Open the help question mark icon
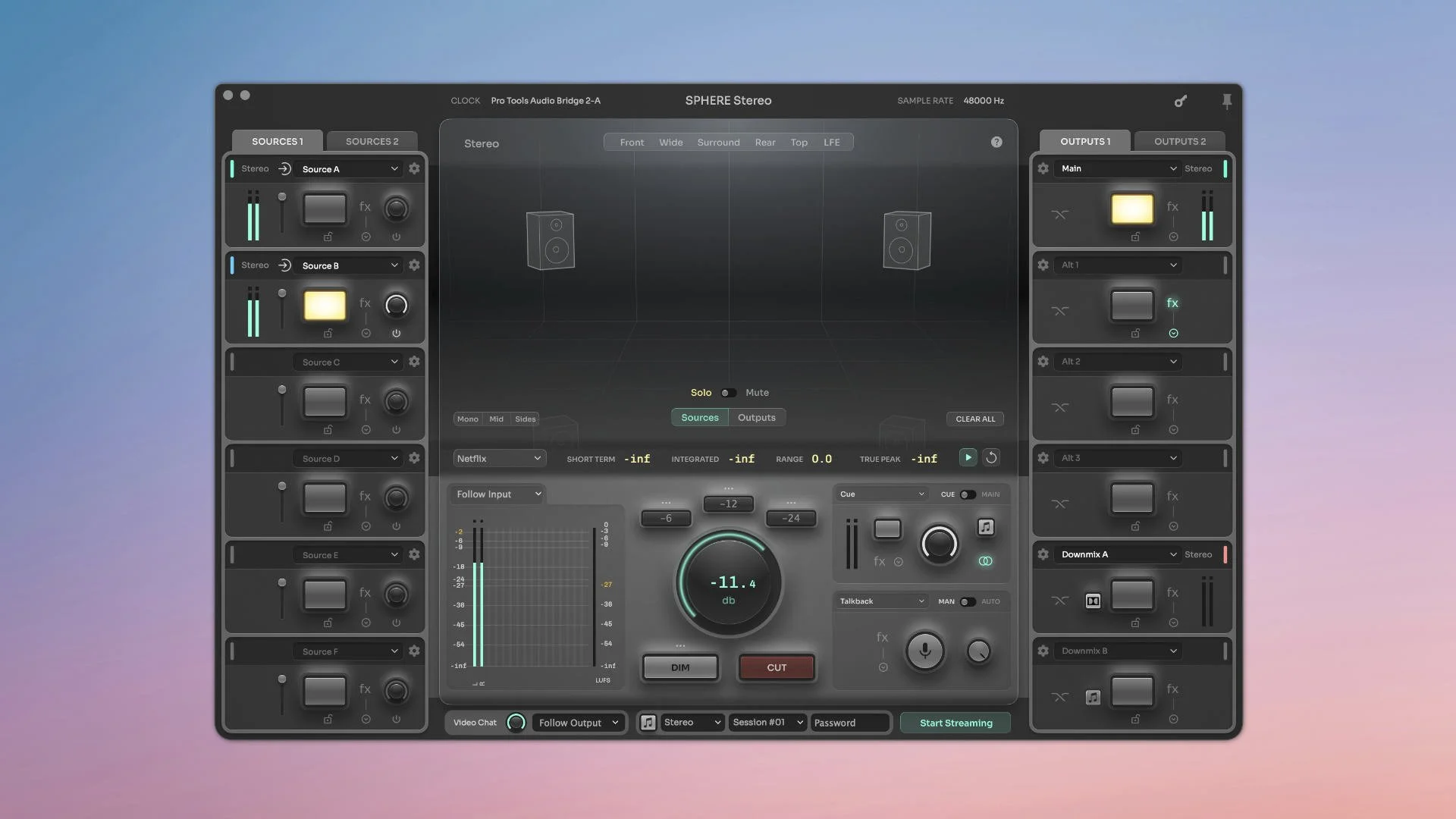The image size is (1456, 819). pos(996,142)
